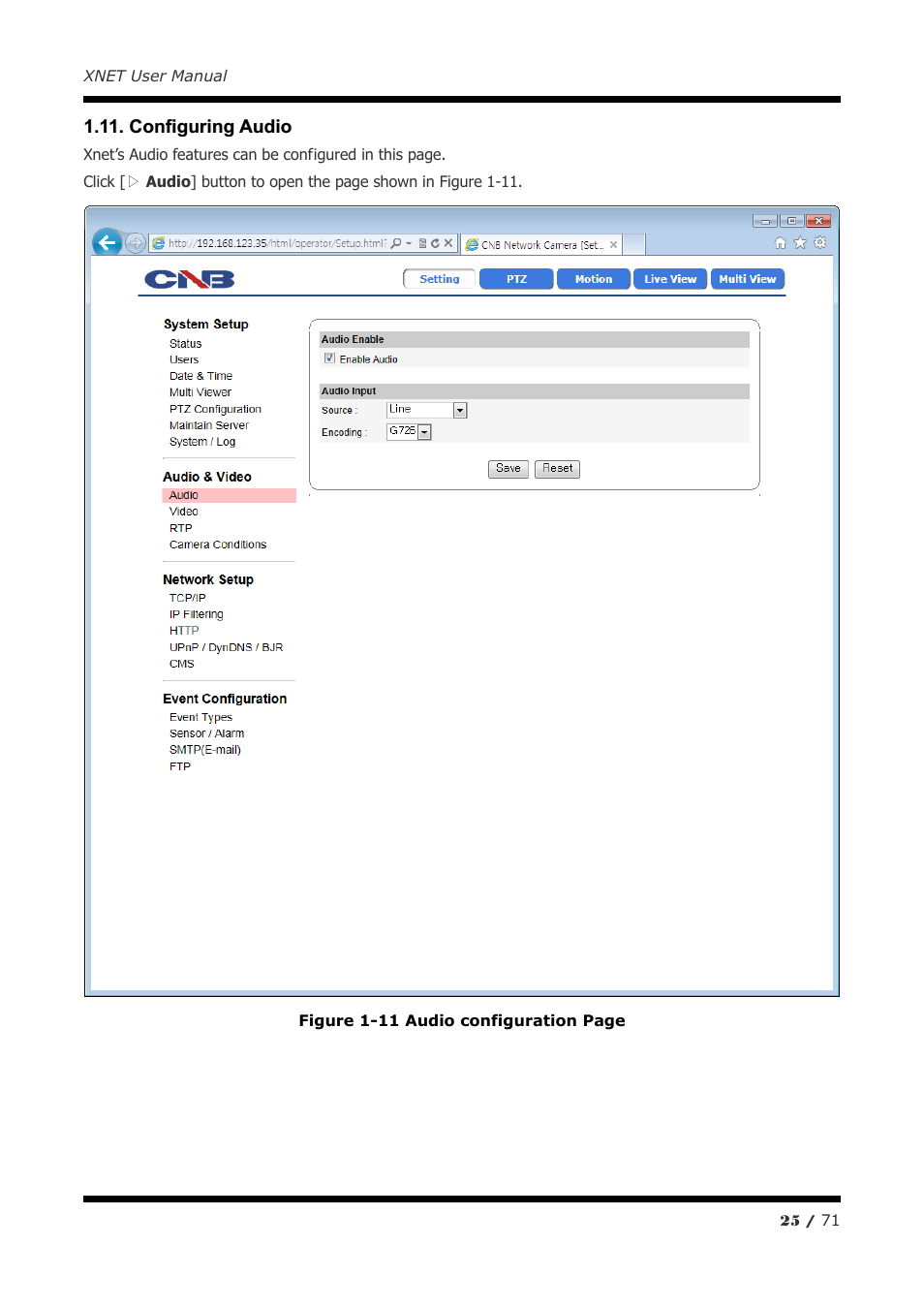The width and height of the screenshot is (924, 1308).
Task: Open the browser Tools gear icon
Action: tap(820, 242)
